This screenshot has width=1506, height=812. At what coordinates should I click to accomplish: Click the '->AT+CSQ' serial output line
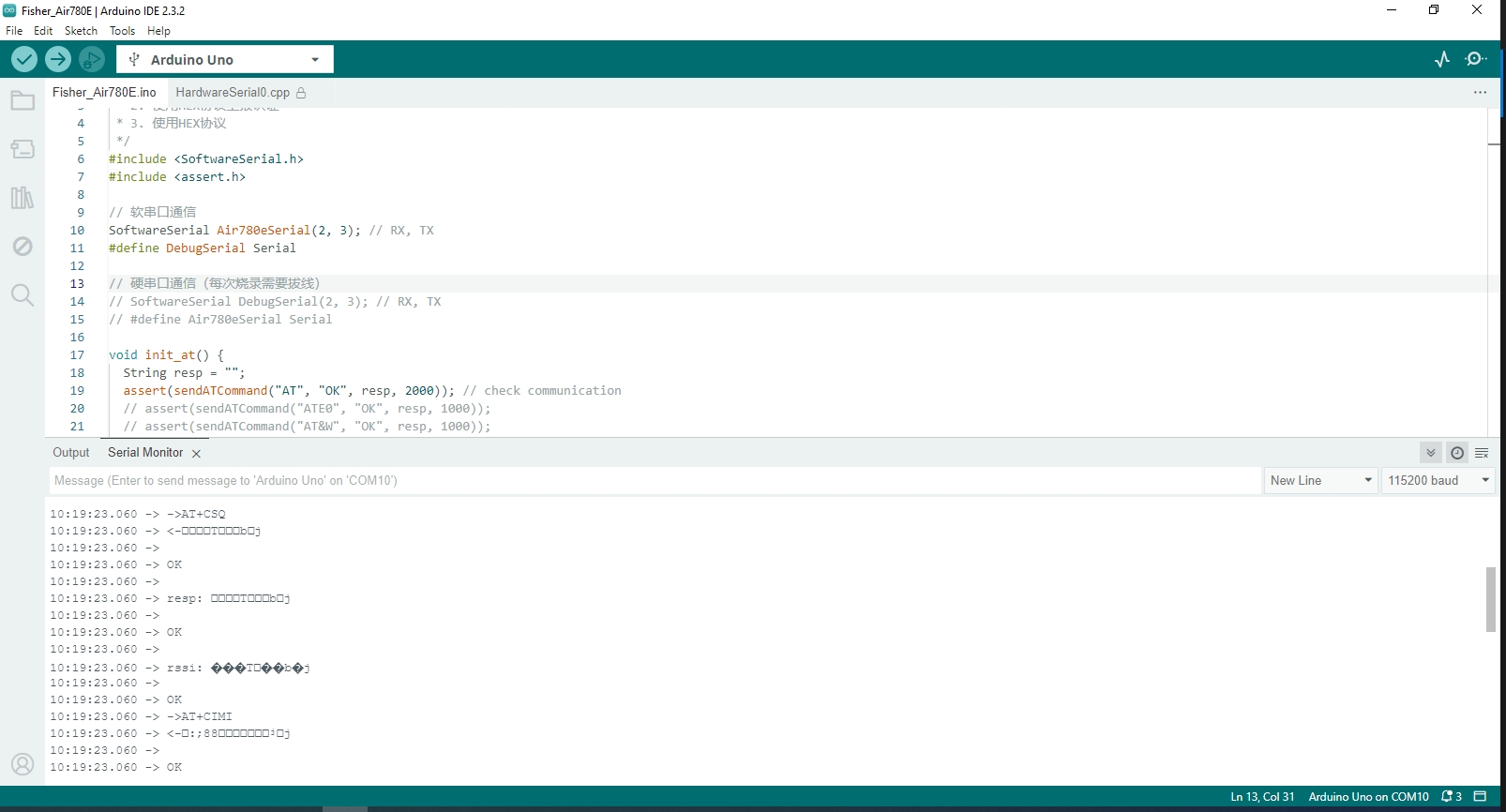click(x=138, y=514)
